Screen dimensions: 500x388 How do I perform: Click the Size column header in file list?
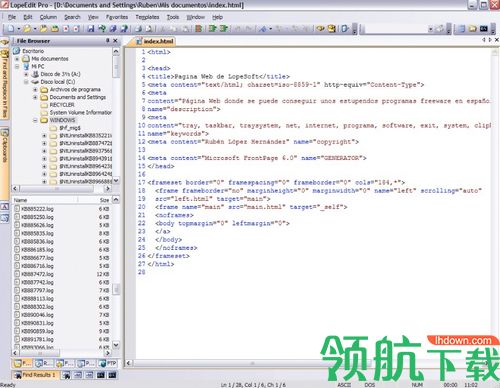point(95,200)
